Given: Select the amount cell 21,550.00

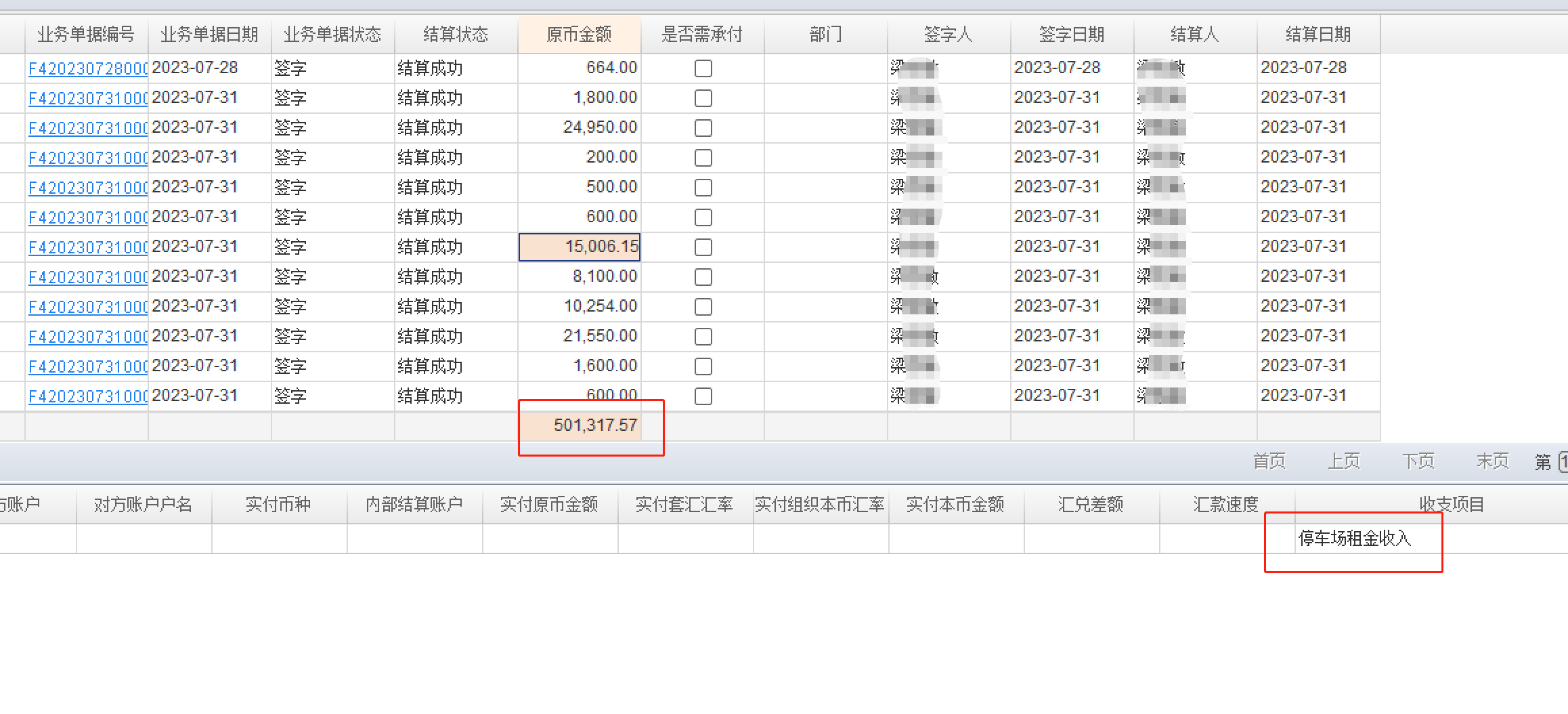Looking at the screenshot, I should point(580,337).
